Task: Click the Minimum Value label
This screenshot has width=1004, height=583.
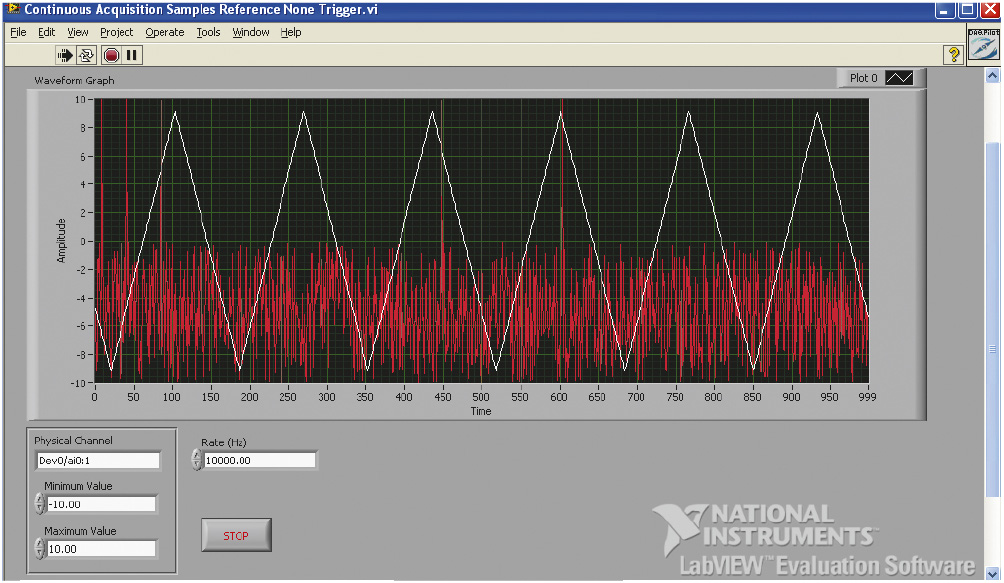Action: pyautogui.click(x=78, y=486)
